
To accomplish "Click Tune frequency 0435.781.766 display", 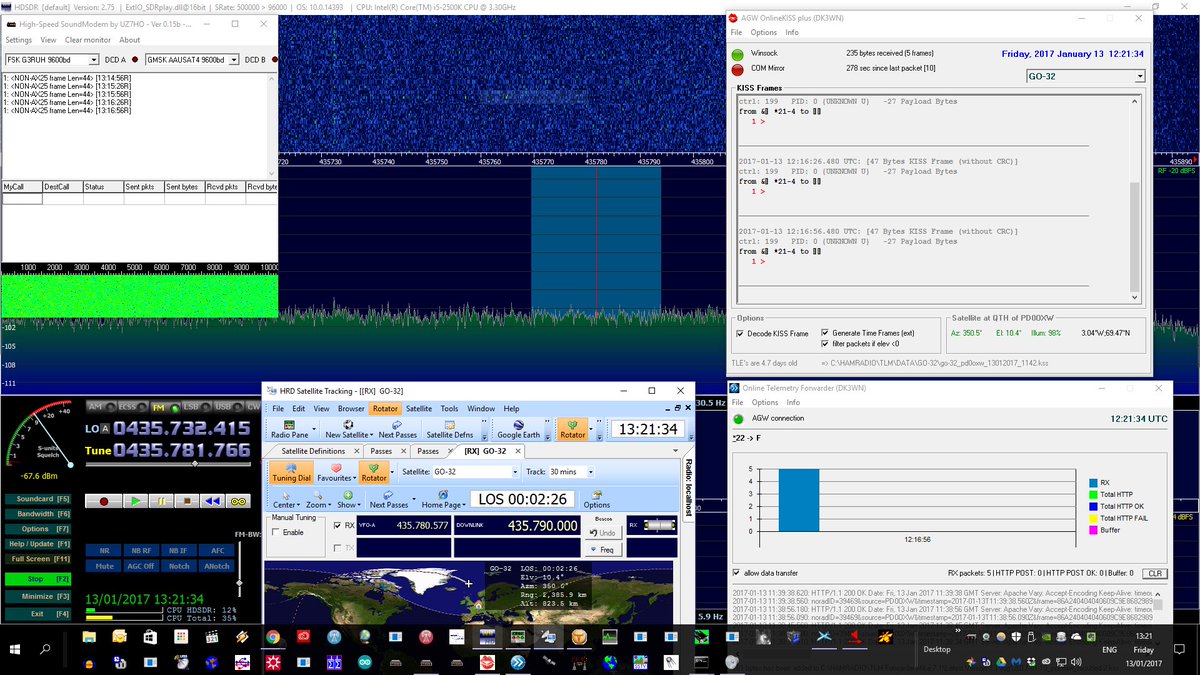I will pos(181,450).
